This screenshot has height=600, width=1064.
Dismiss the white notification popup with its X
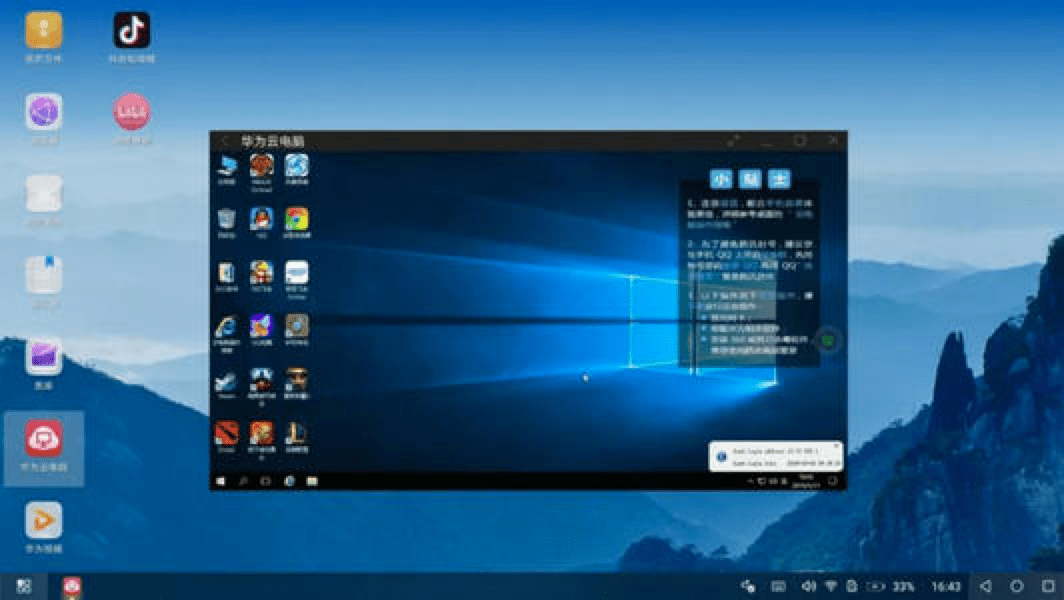pos(837,447)
